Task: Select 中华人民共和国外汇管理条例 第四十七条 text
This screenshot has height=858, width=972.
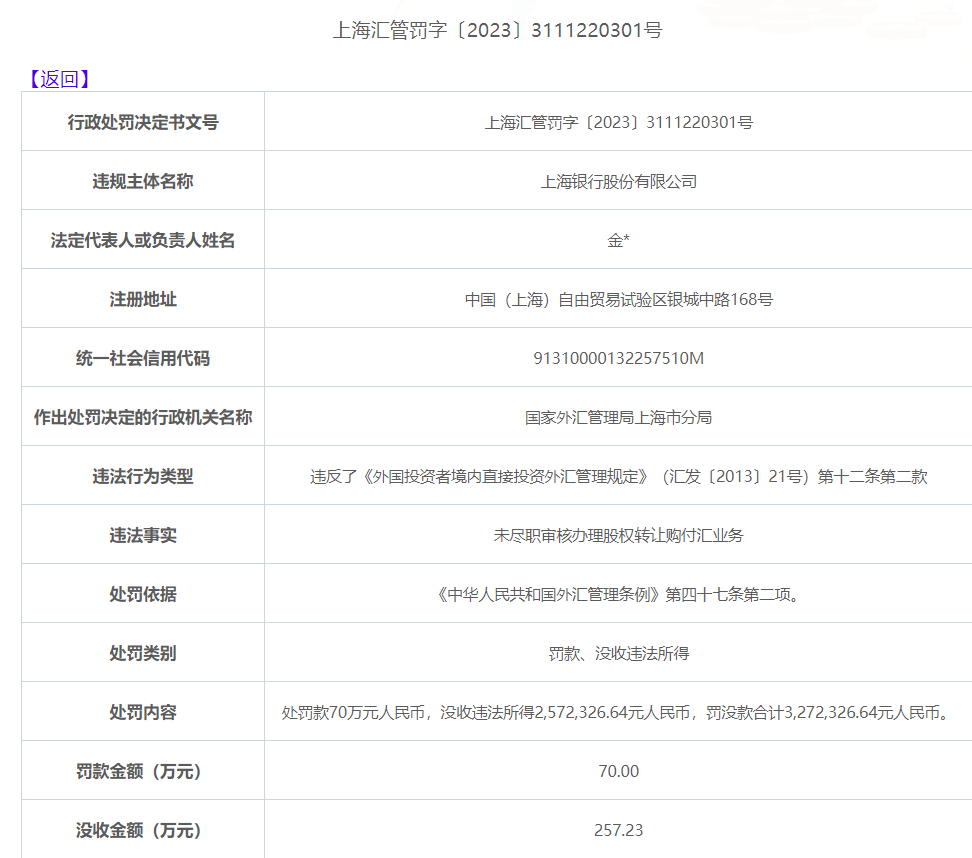Action: (x=619, y=595)
